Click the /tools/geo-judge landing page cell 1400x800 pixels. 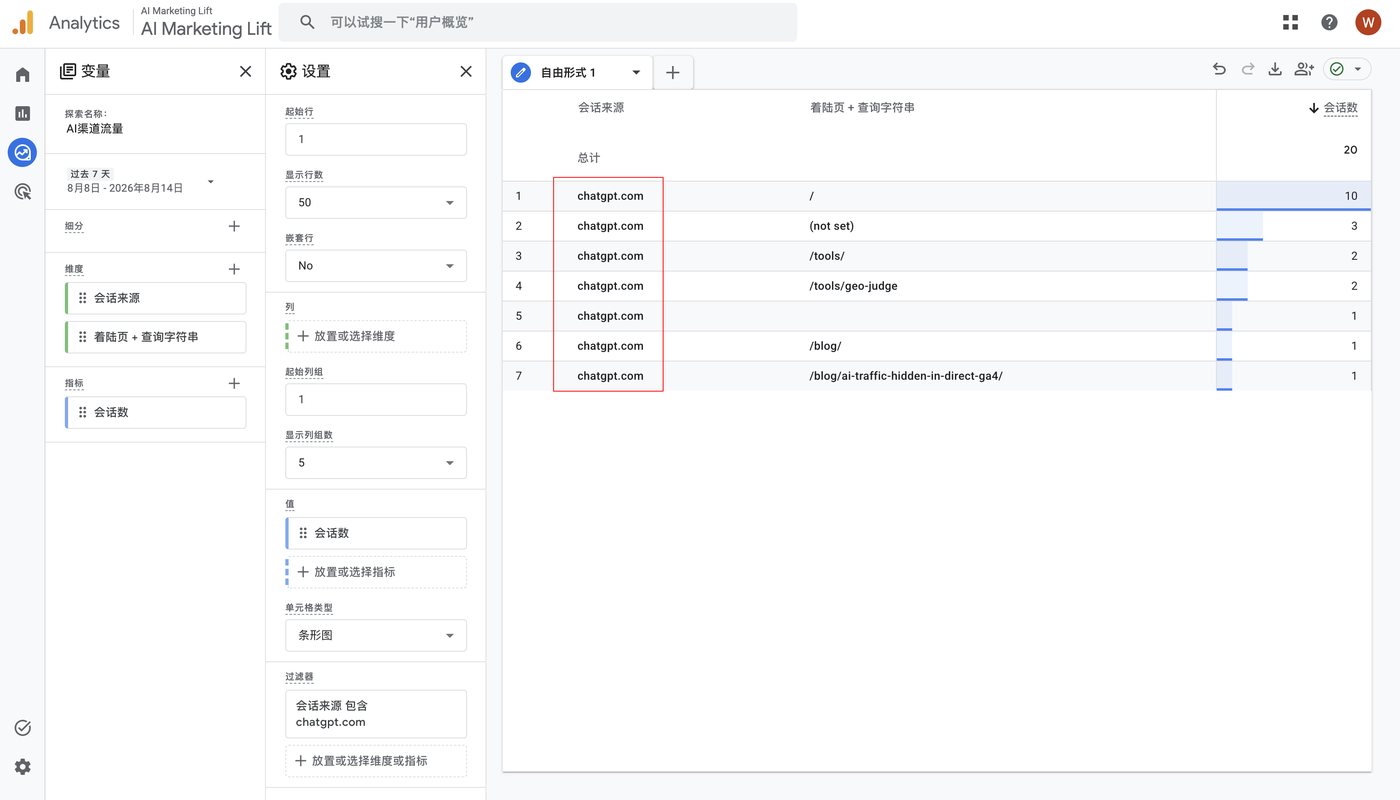[853, 286]
